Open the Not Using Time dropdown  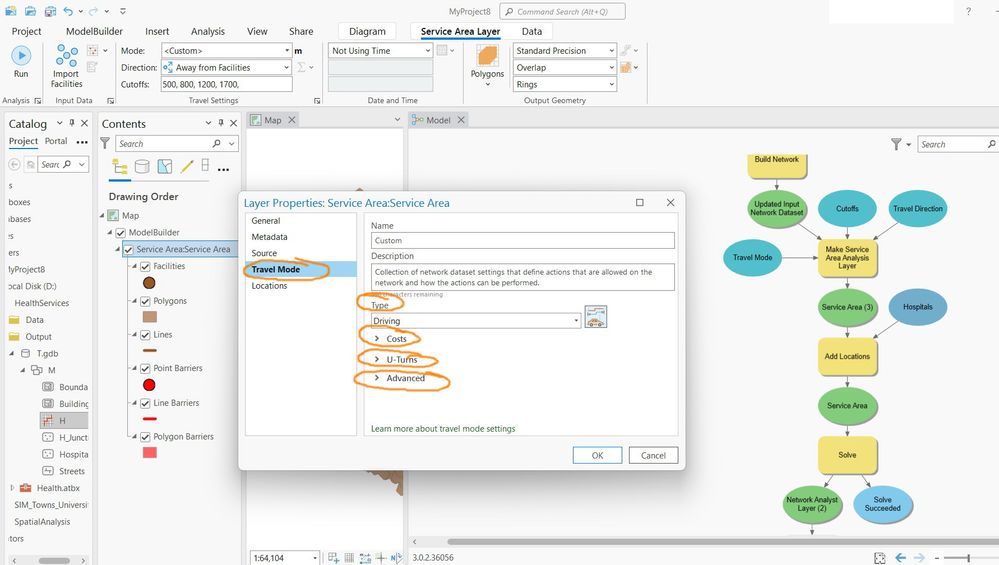click(380, 50)
